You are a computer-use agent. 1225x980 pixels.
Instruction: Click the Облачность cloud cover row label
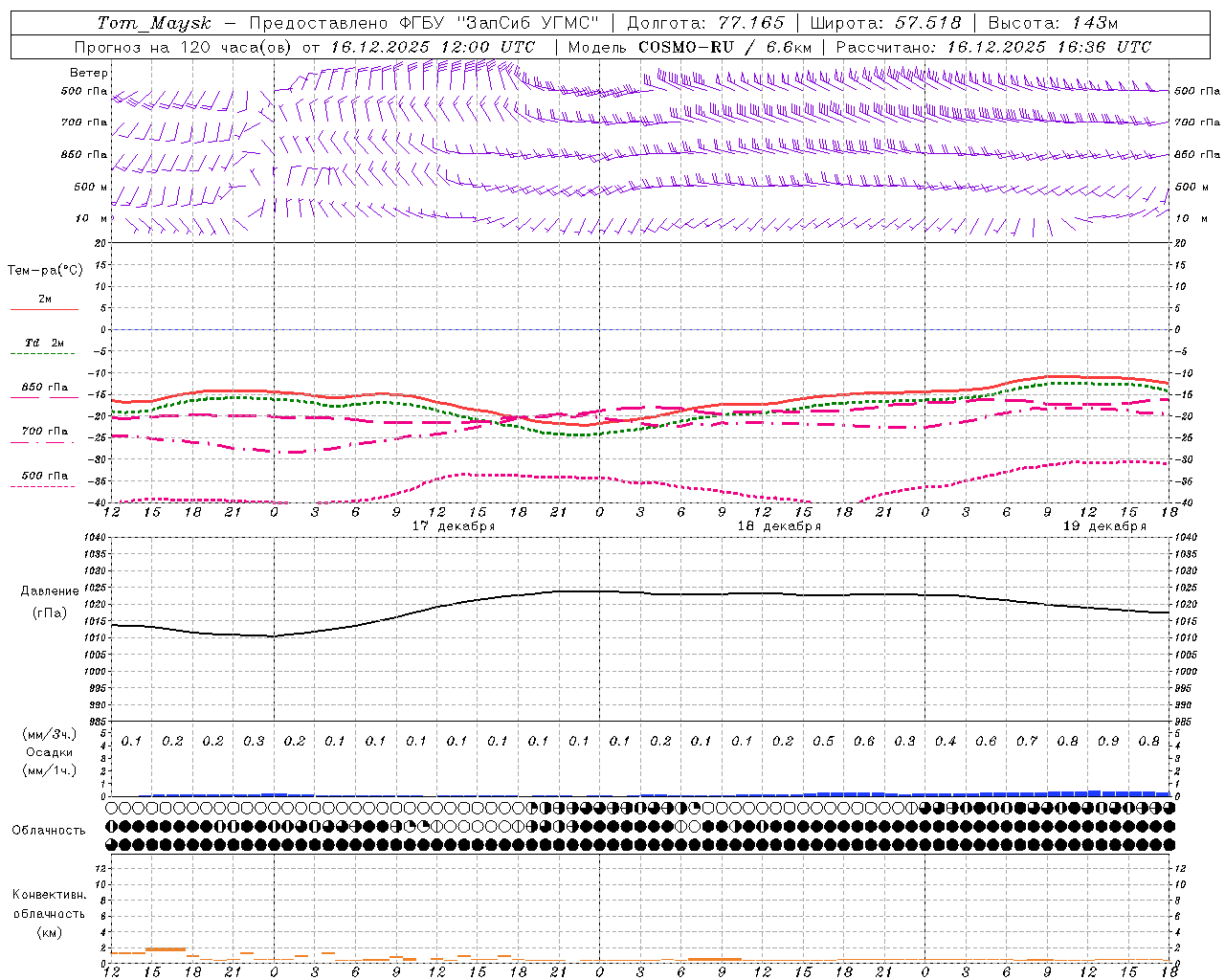(x=49, y=831)
